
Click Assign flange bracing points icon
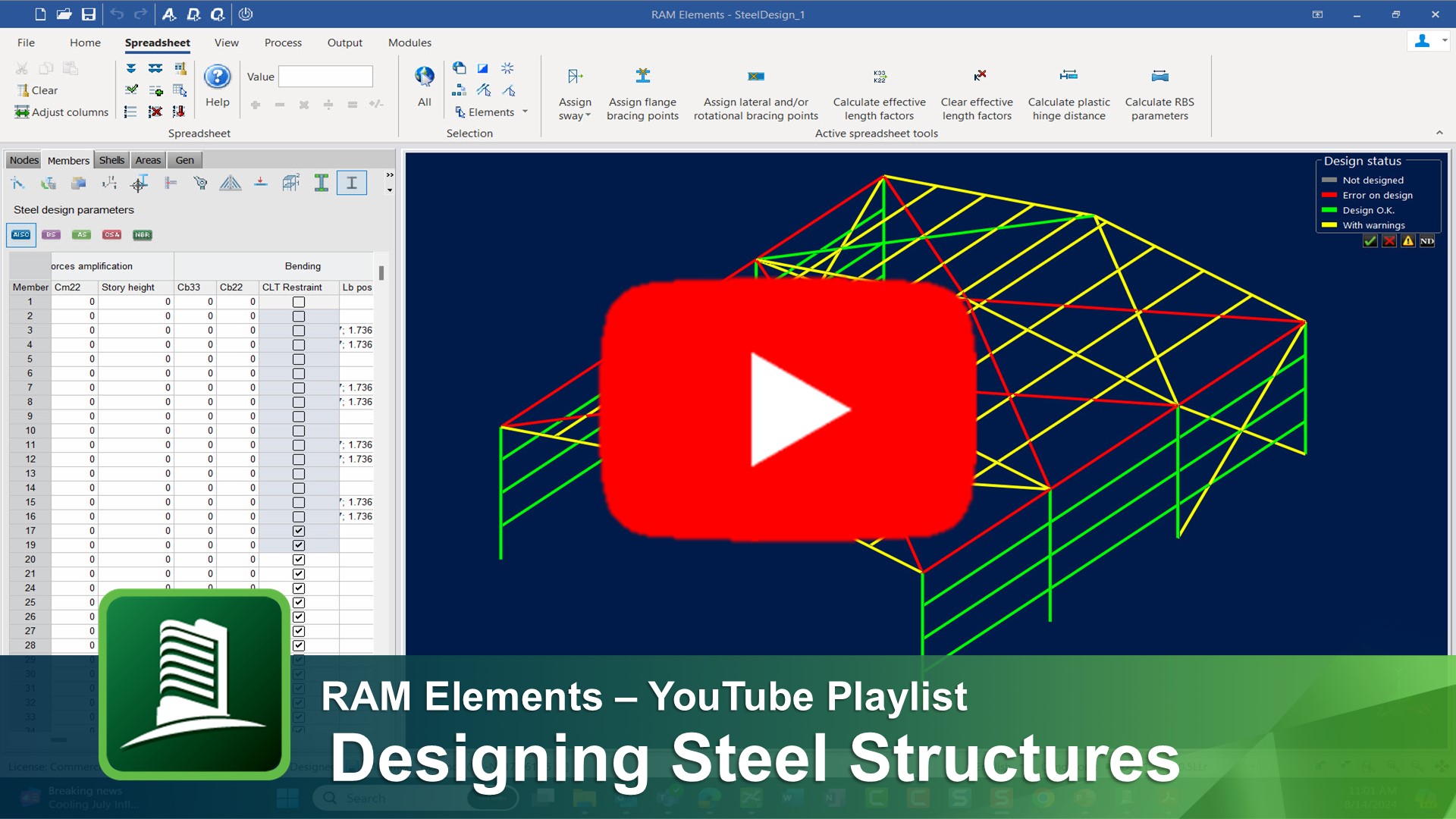click(x=642, y=75)
